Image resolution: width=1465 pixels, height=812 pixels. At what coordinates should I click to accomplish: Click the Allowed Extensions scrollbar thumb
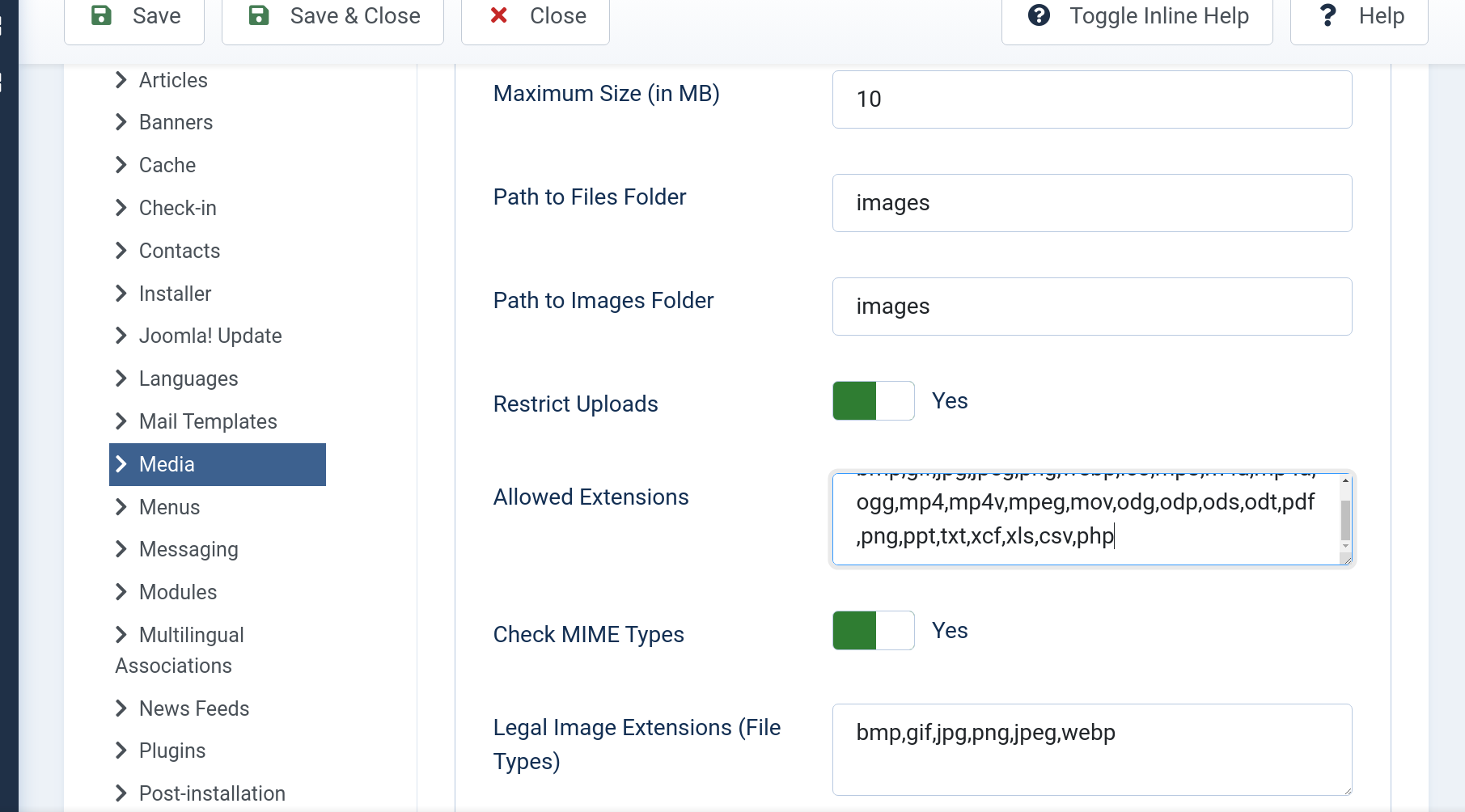[1345, 520]
